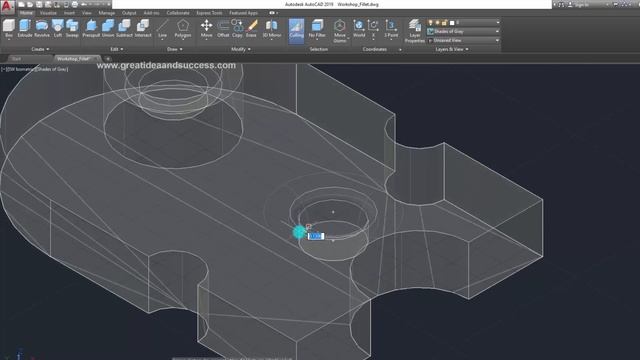Expand the Create panel
This screenshot has width=640, height=360.
coord(40,49)
